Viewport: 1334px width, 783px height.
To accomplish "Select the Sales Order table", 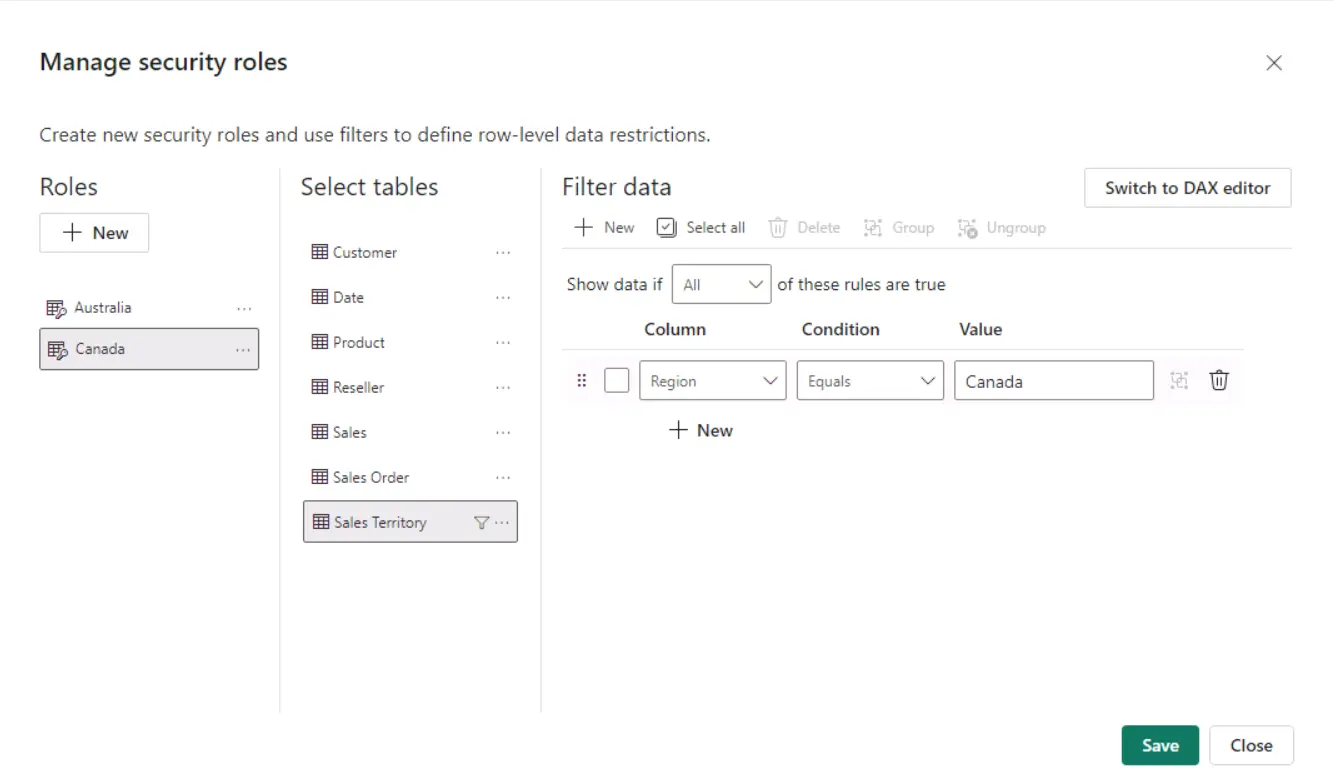I will tap(370, 477).
